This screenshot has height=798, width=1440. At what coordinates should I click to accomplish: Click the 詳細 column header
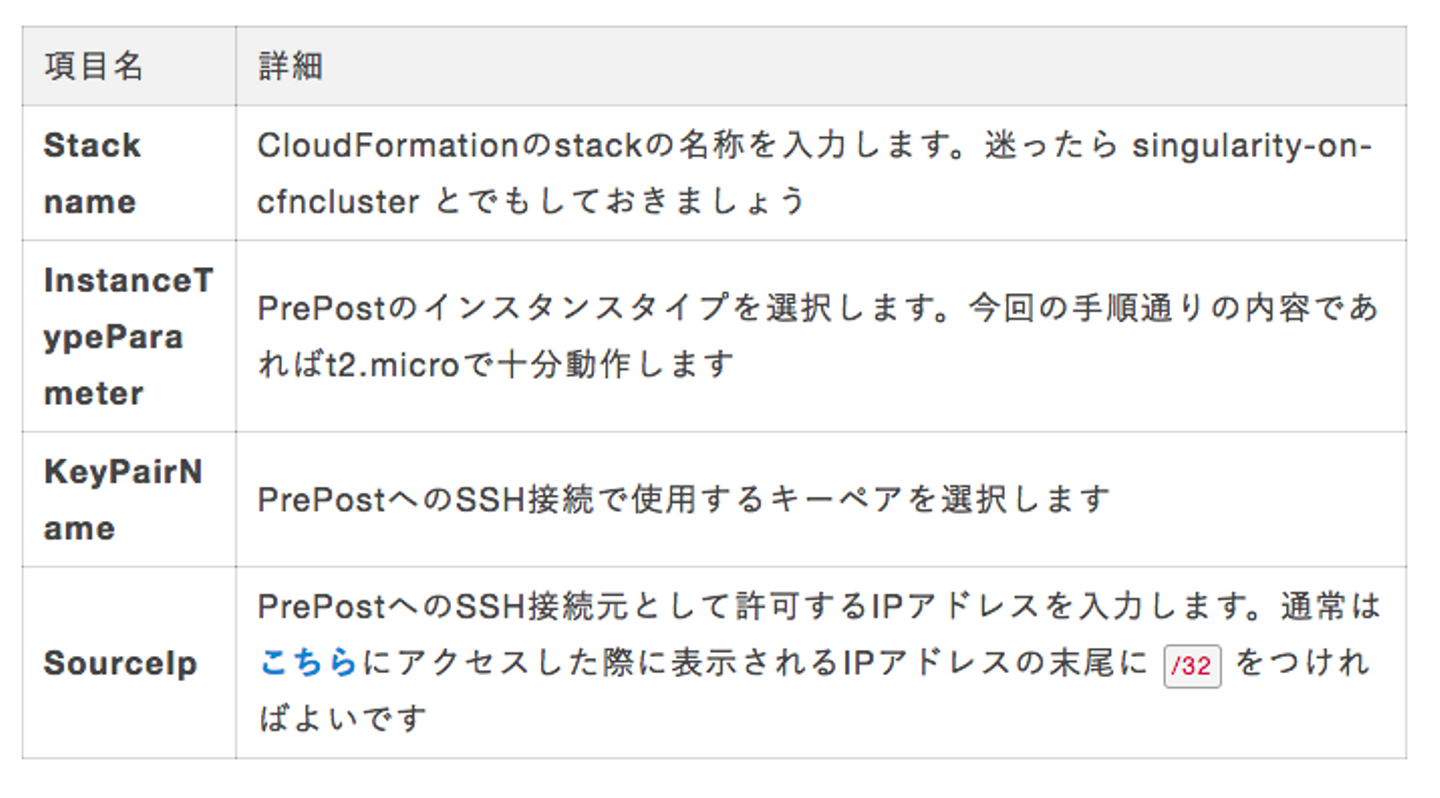coord(290,67)
